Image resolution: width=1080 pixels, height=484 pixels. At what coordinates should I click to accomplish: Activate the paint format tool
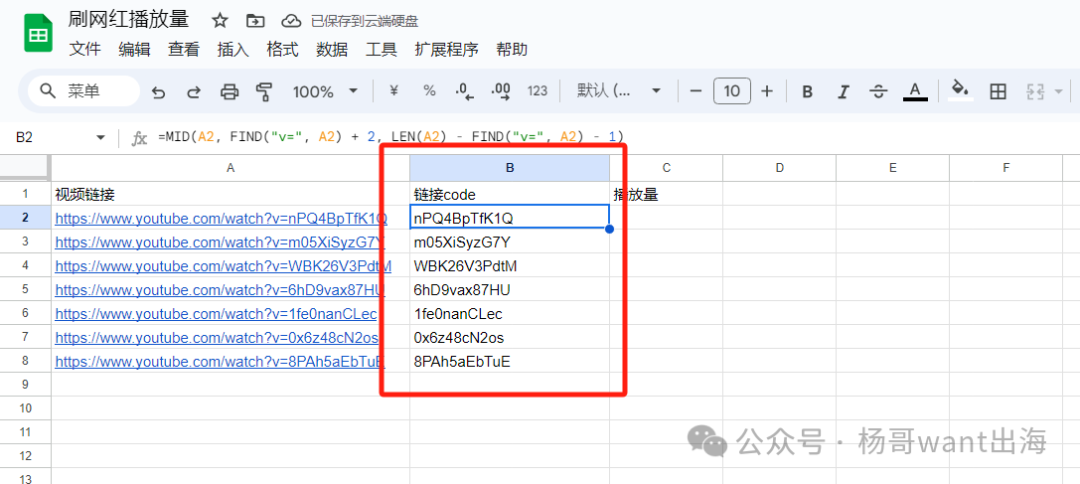(264, 92)
